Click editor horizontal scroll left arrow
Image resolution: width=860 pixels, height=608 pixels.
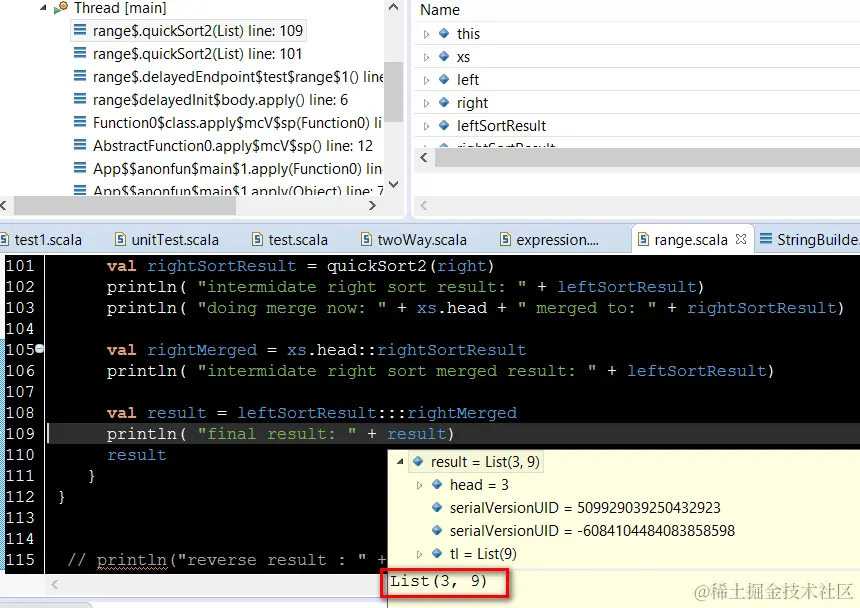(x=54, y=584)
